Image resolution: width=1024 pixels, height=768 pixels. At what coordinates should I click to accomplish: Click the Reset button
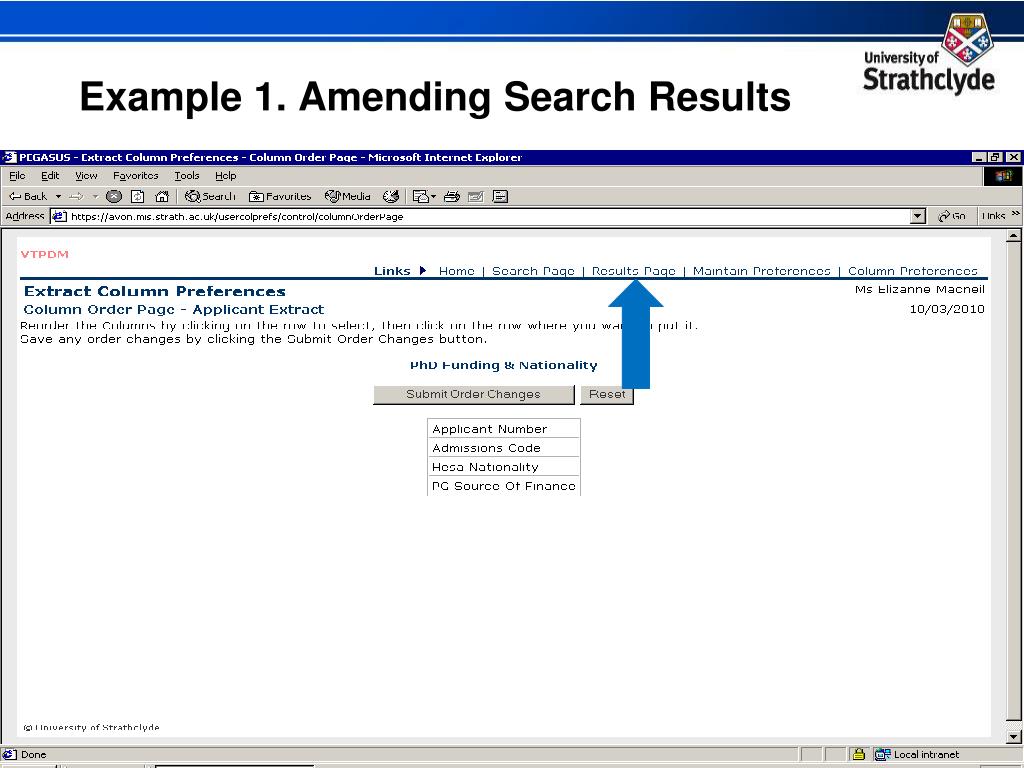(x=607, y=394)
